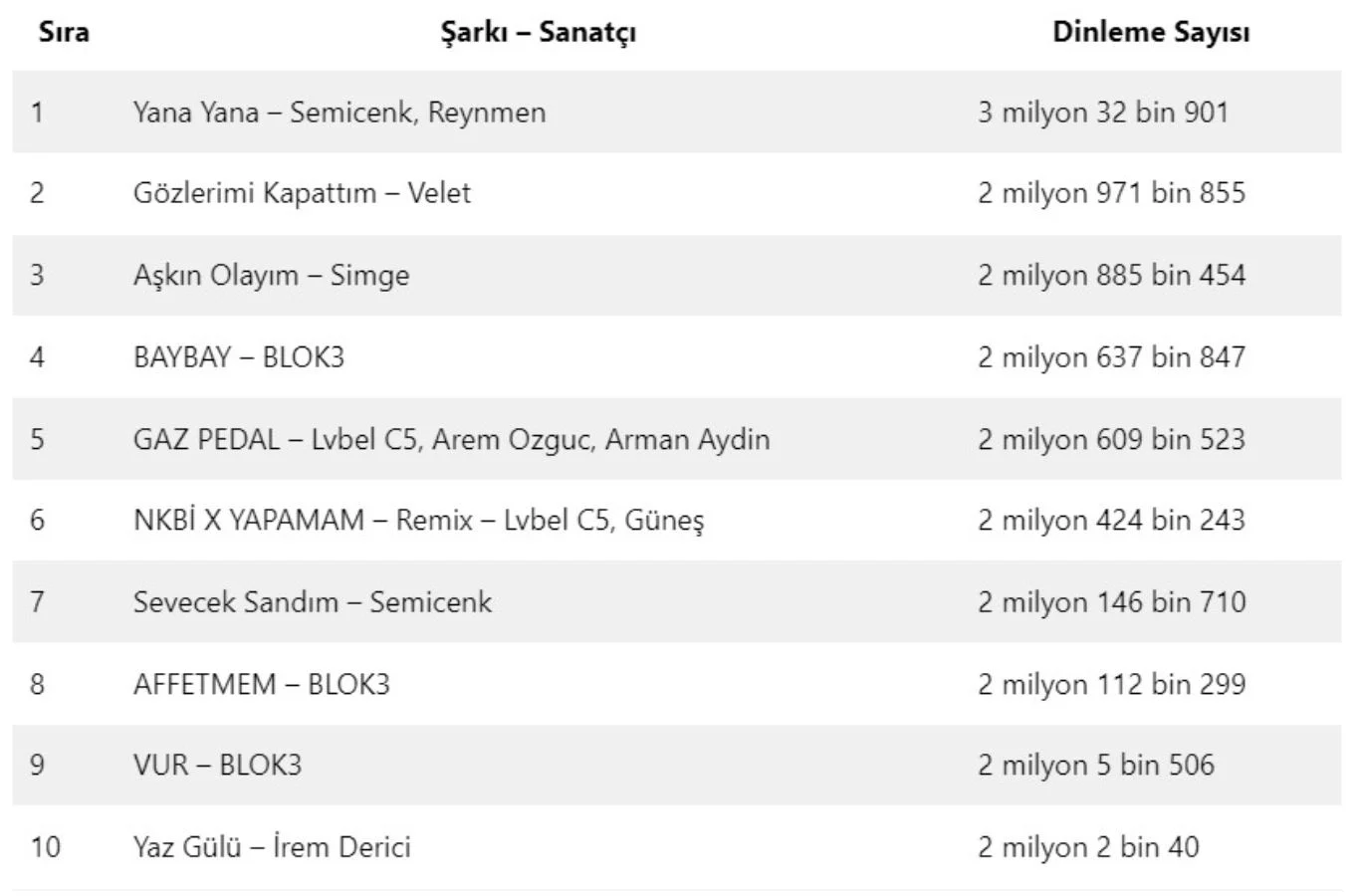The width and height of the screenshot is (1358, 896).
Task: Select the 2 milyon 2 bin 40 value
Action: click(1087, 847)
